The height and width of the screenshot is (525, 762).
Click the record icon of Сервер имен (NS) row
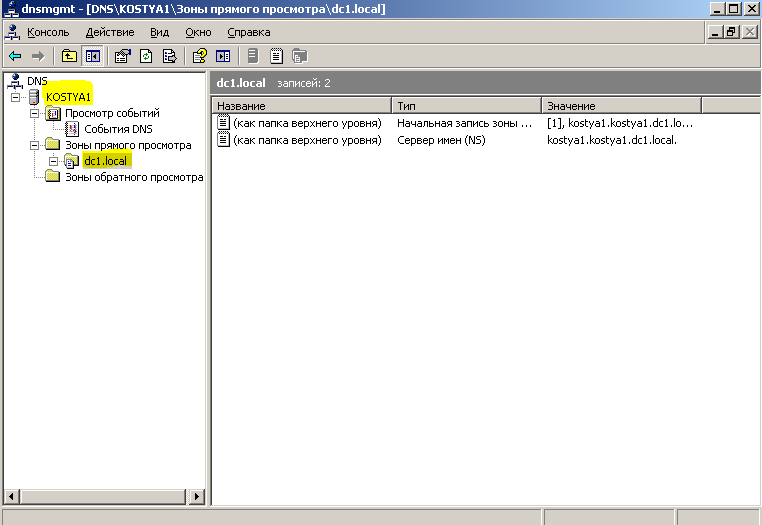223,140
